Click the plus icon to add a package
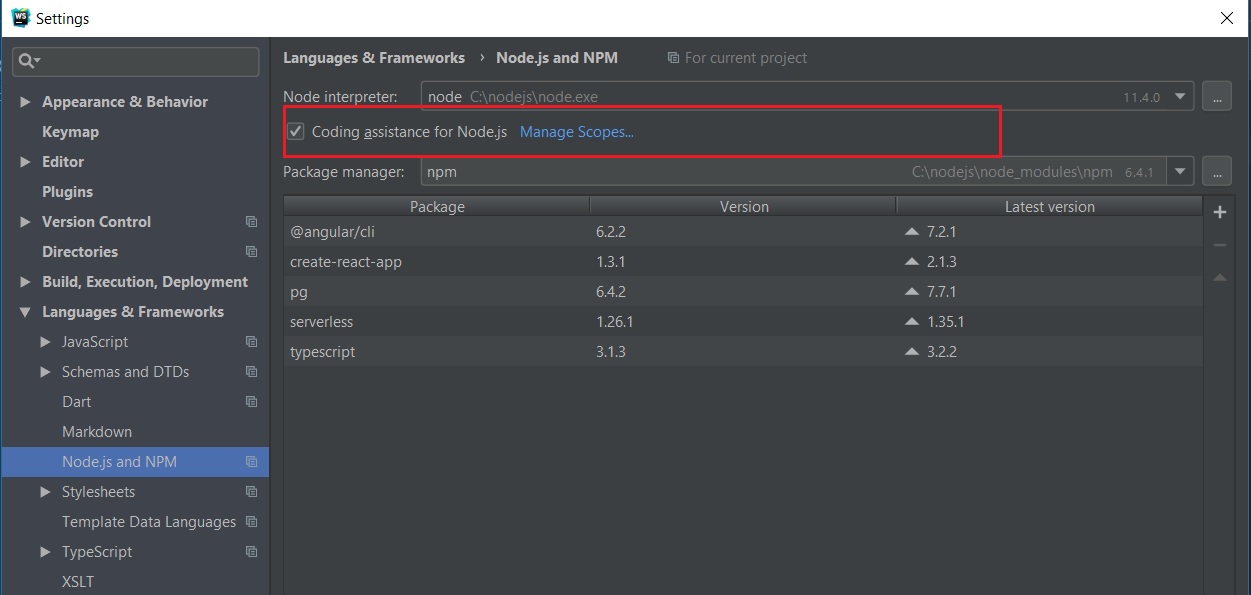This screenshot has width=1251, height=595. click(1219, 212)
